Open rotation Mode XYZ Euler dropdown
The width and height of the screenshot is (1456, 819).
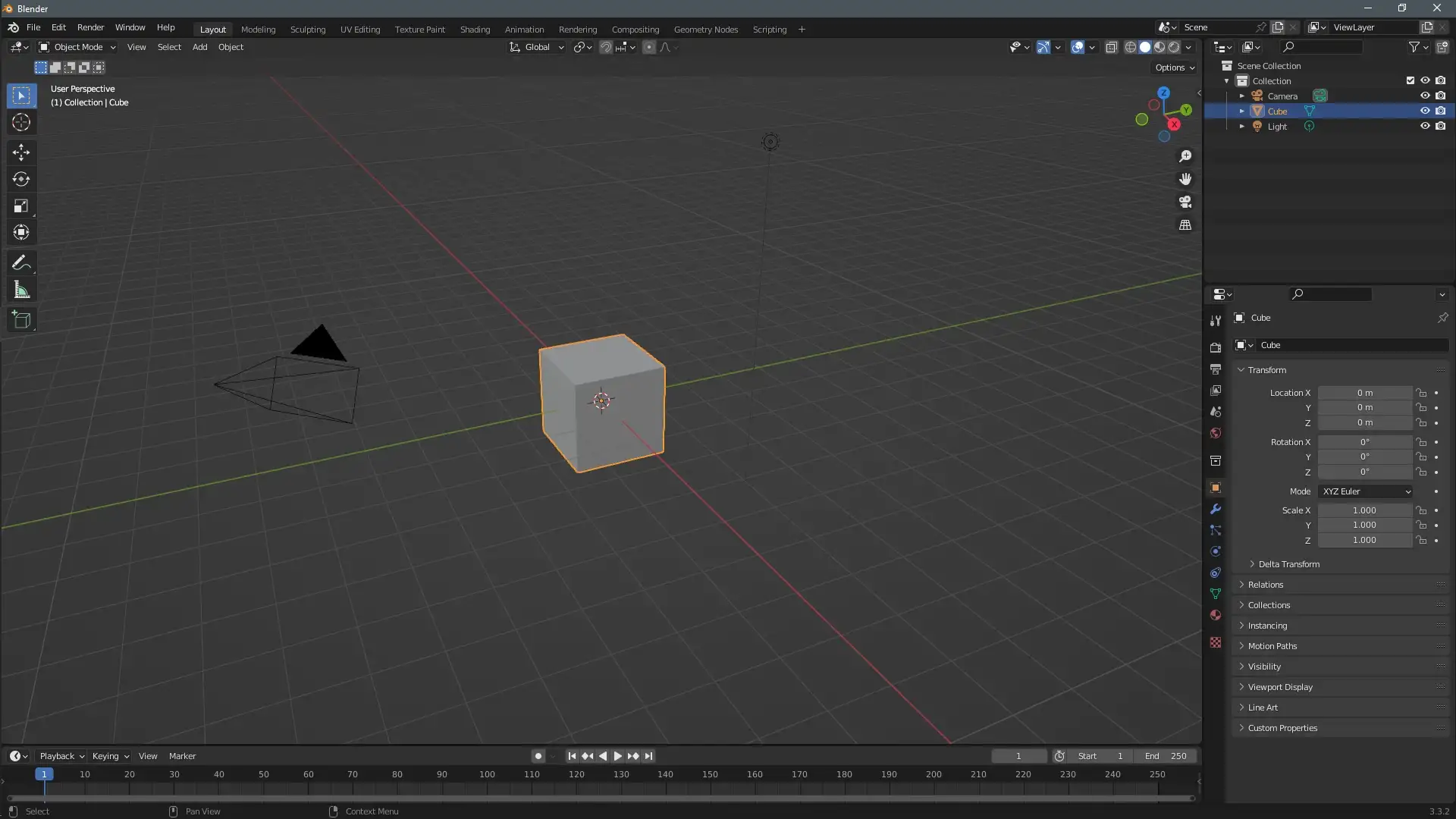click(1366, 491)
